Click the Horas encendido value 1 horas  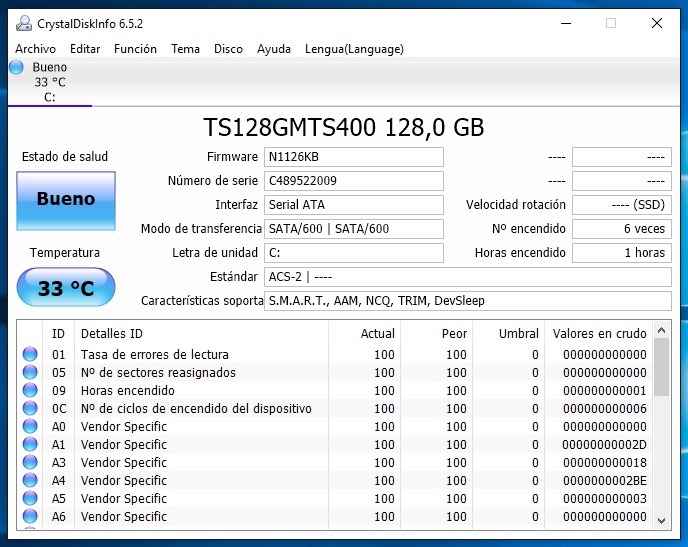point(622,253)
